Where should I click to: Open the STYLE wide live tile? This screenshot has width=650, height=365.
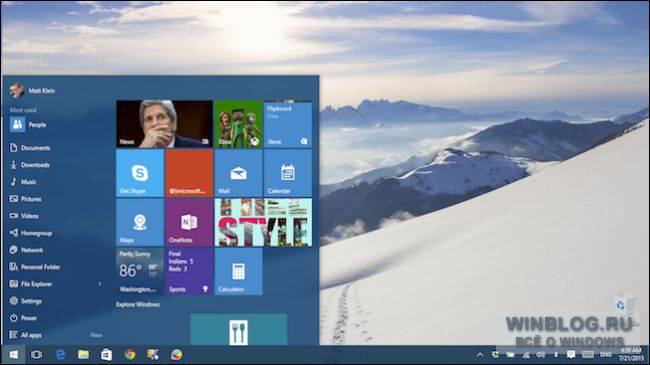263,222
